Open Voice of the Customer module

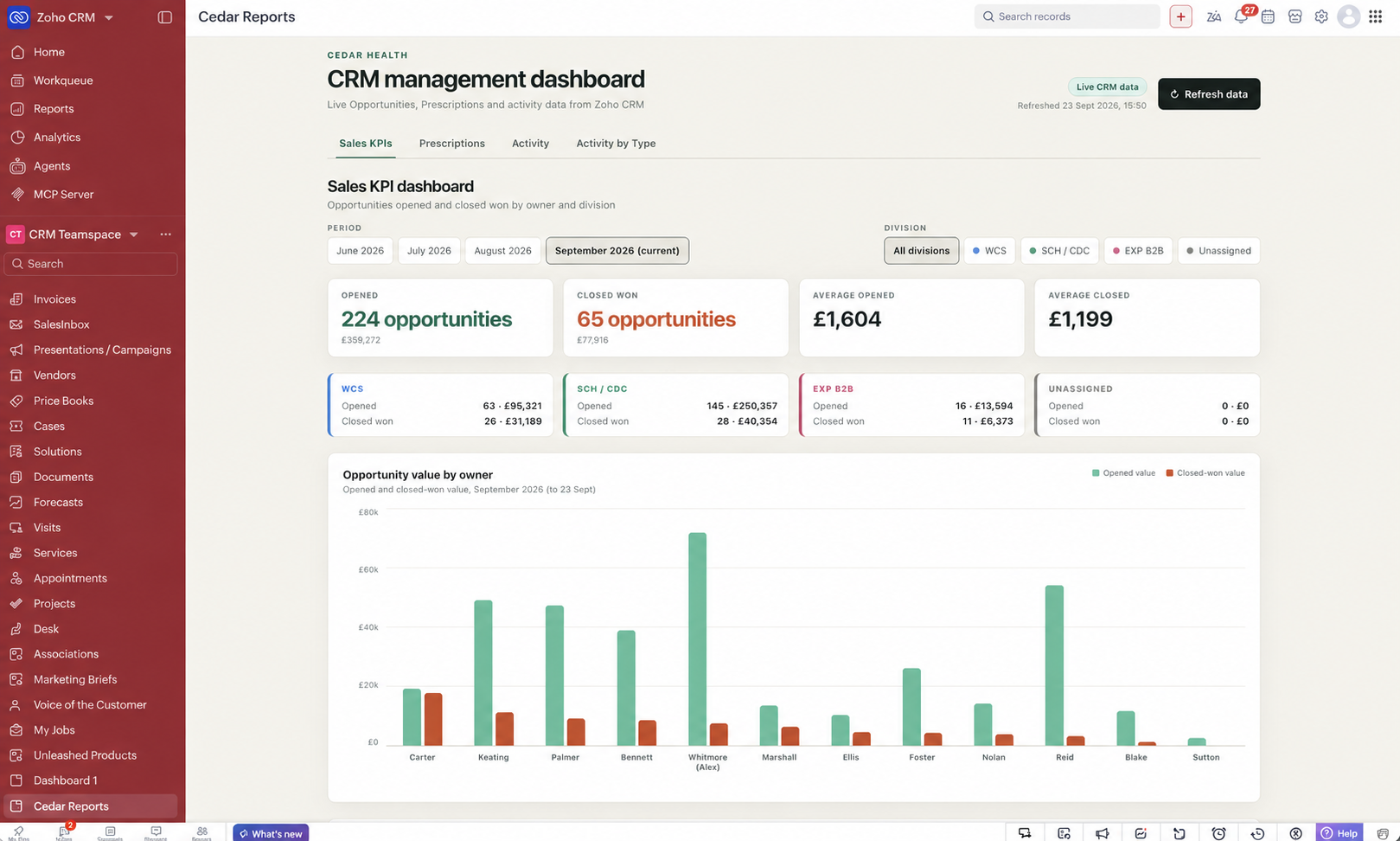click(x=91, y=705)
